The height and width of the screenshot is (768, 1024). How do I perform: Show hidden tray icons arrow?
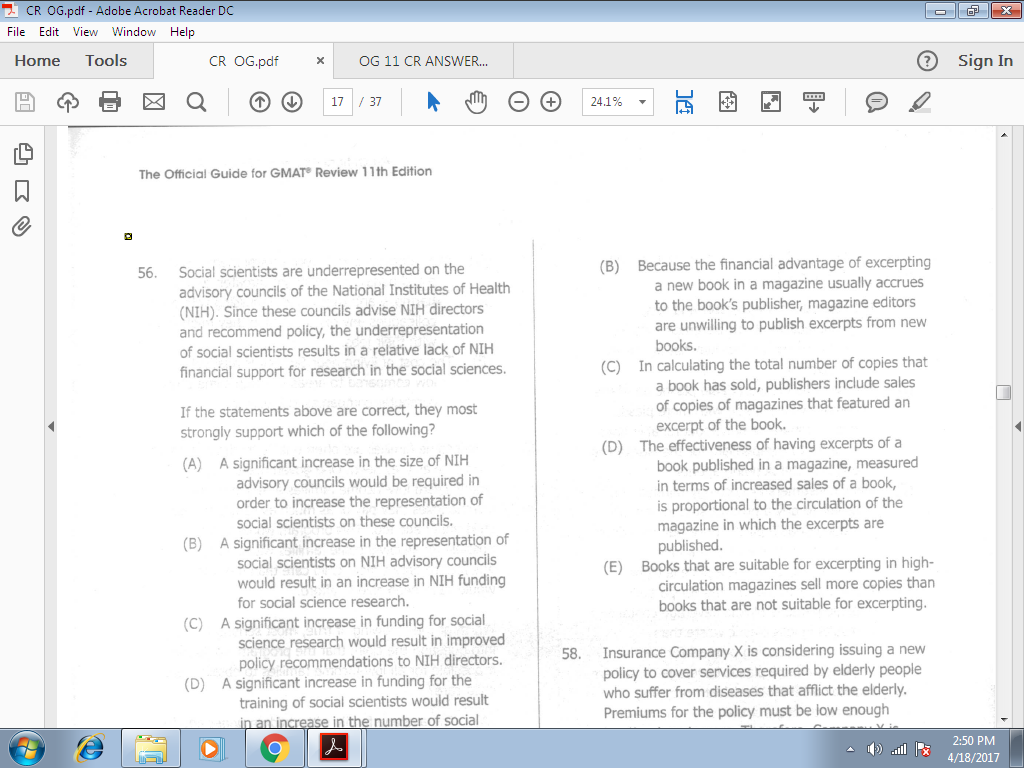click(x=850, y=749)
